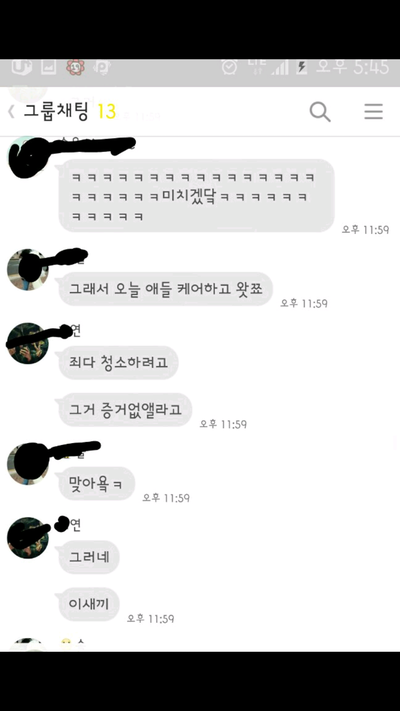Select the '그거 증거없앨라고' message bubble
This screenshot has height=711, width=400.
[125, 409]
